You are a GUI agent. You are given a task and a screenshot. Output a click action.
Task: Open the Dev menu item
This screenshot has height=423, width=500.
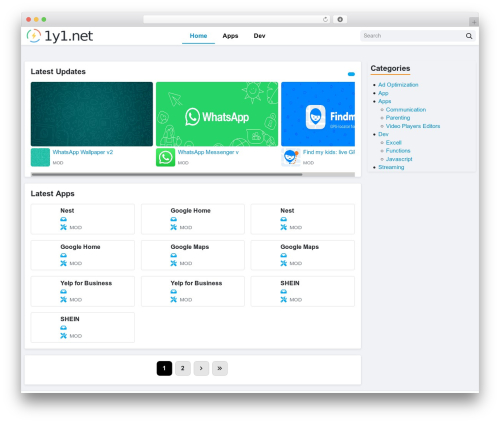[x=259, y=36]
